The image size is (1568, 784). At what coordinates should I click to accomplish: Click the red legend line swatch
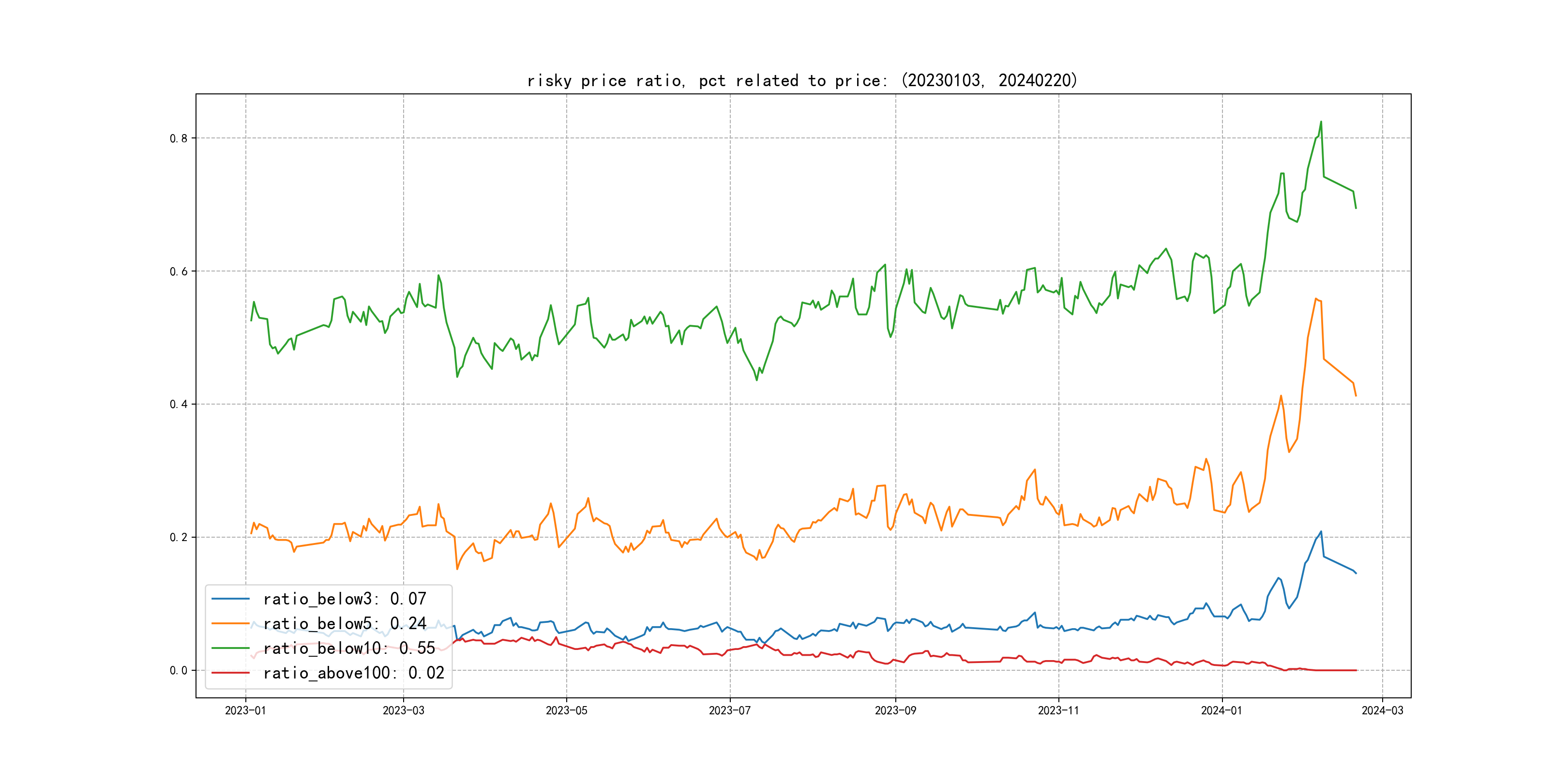(x=230, y=673)
